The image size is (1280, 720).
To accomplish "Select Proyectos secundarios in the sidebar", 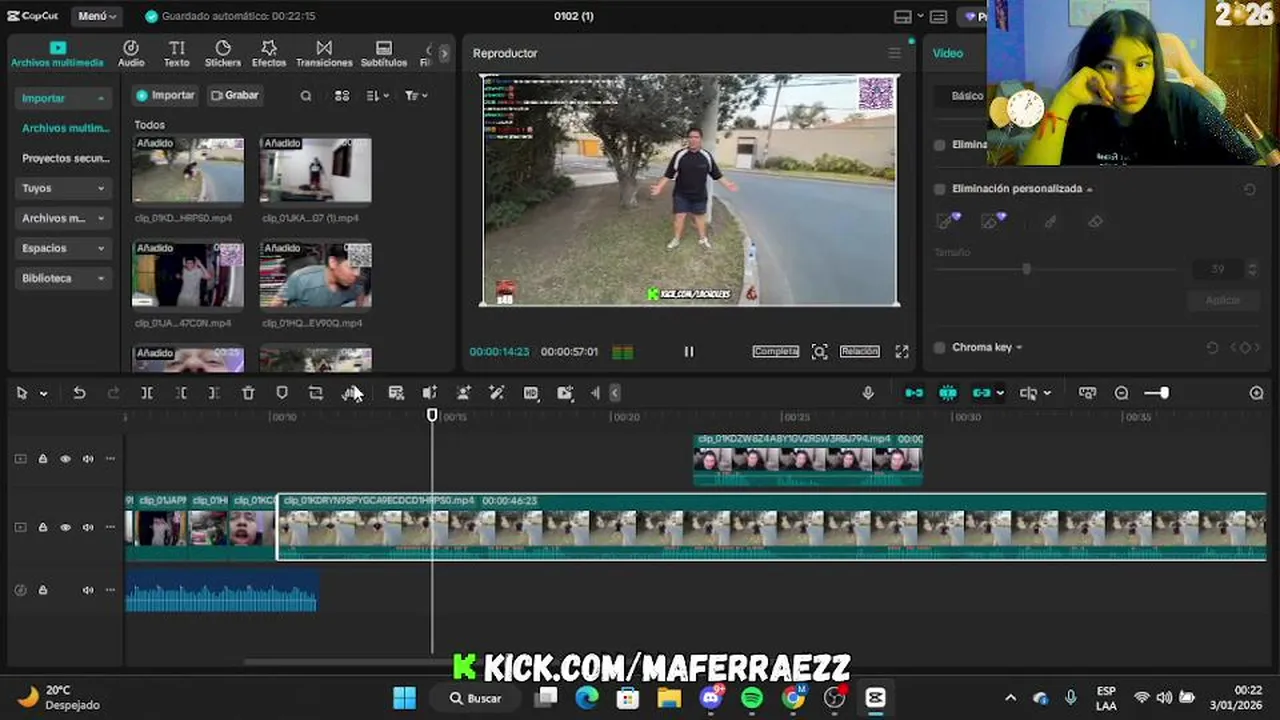I will 65,158.
